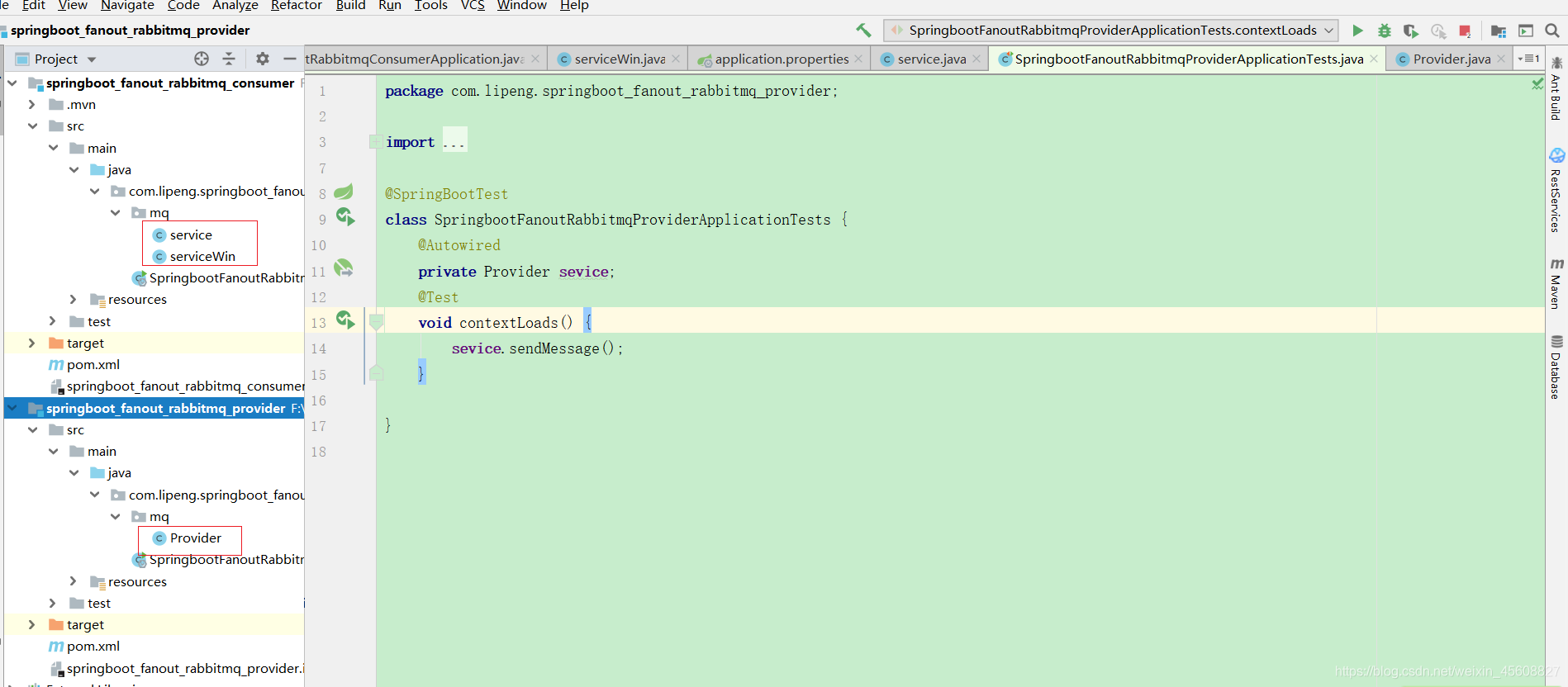Click the springboot_fanout_rabbitmq_provider breadcrumb
Screen dimensions: 1568x687
click(x=130, y=31)
